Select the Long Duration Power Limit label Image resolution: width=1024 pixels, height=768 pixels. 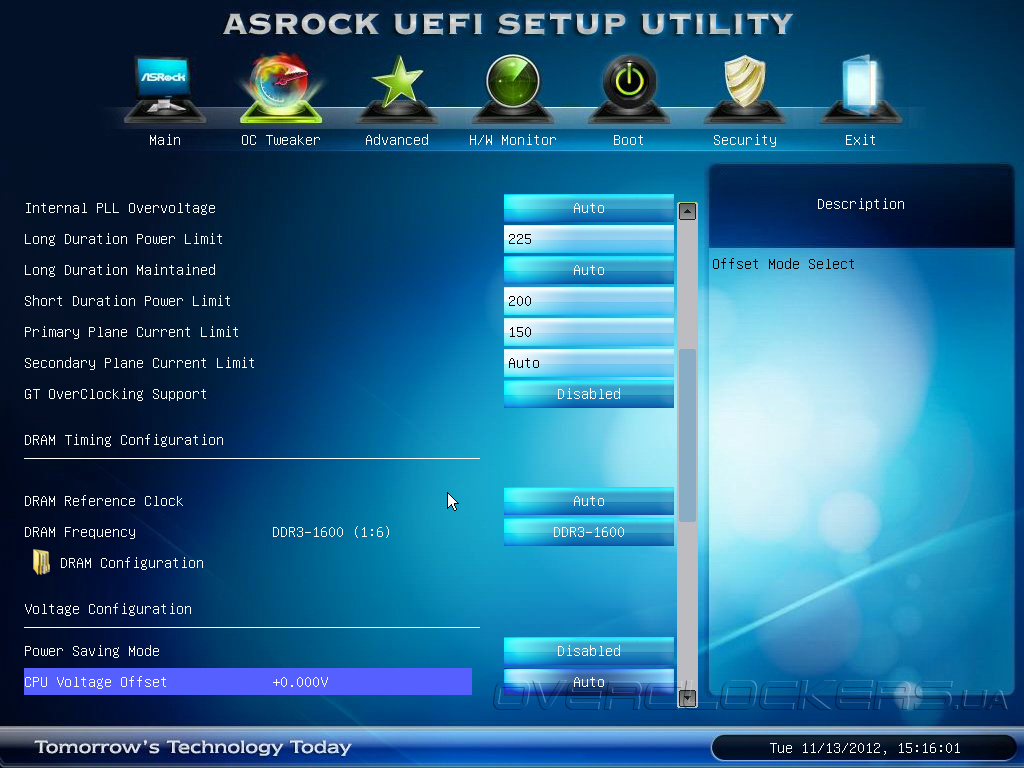pos(123,239)
